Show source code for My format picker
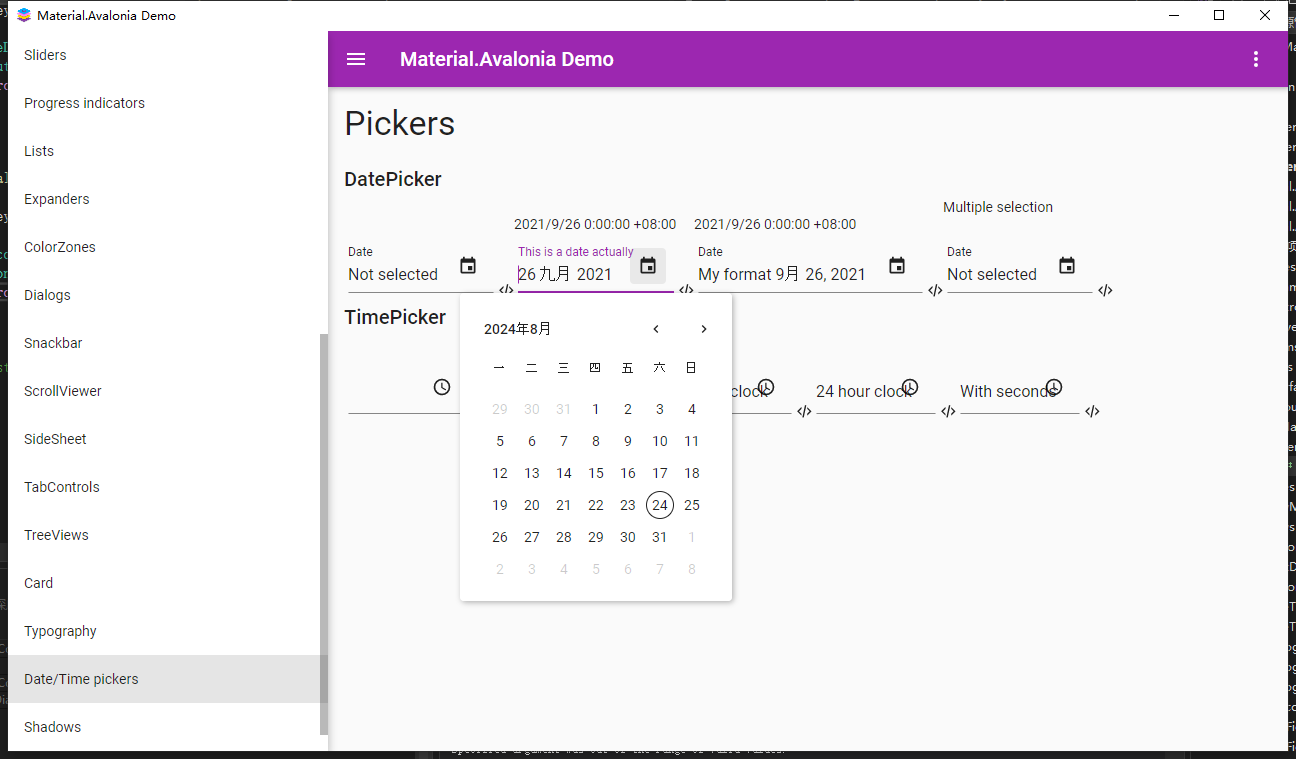This screenshot has height=759, width=1296. (x=935, y=290)
